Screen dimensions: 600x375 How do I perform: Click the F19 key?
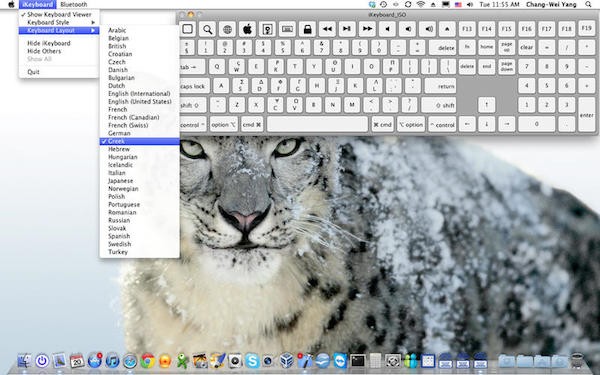pyautogui.click(x=587, y=29)
